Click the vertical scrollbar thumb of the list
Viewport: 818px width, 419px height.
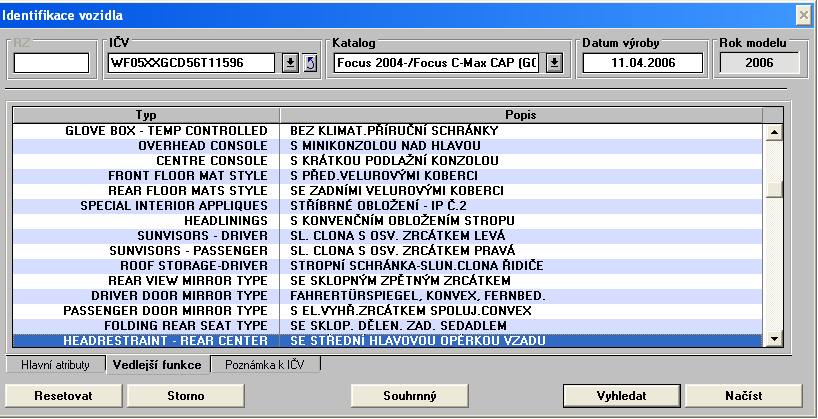coord(772,190)
